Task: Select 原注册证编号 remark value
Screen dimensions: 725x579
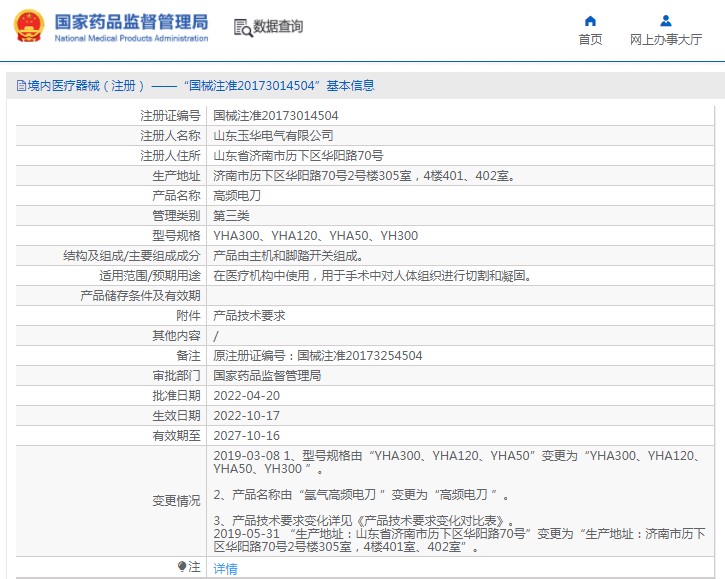Action: 318,356
